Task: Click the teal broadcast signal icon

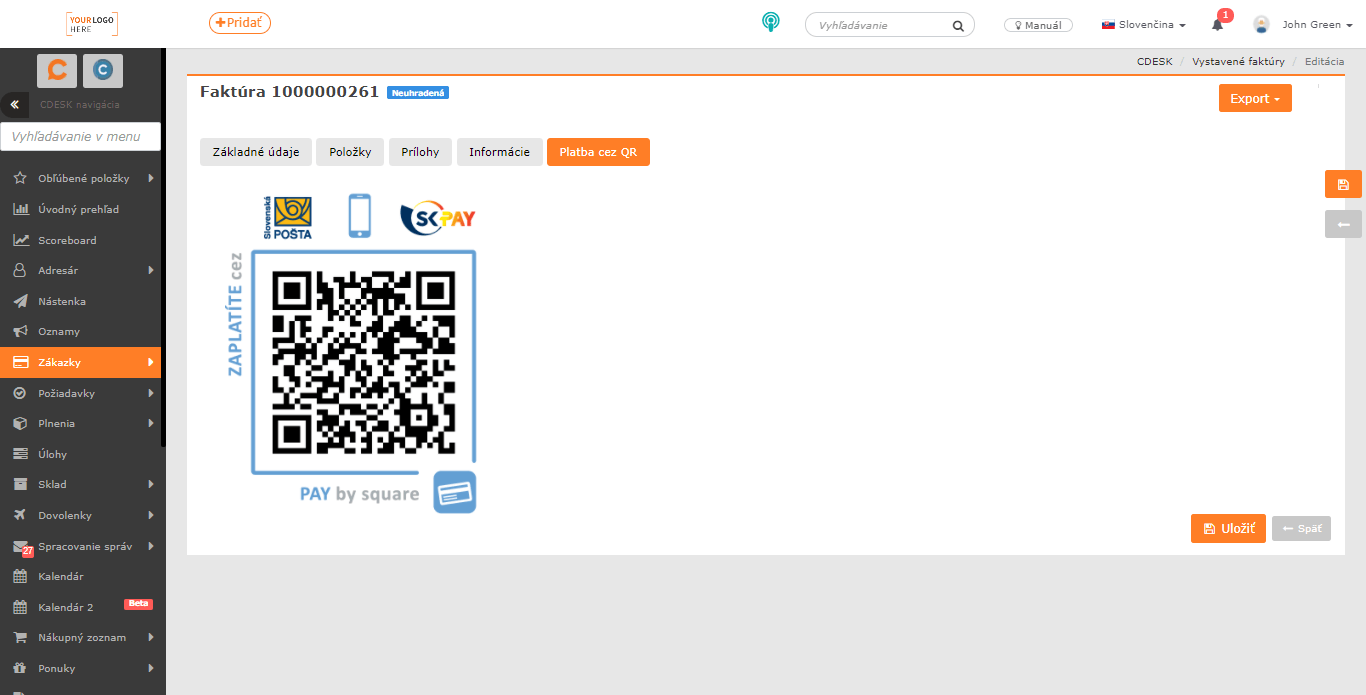Action: coord(770,22)
